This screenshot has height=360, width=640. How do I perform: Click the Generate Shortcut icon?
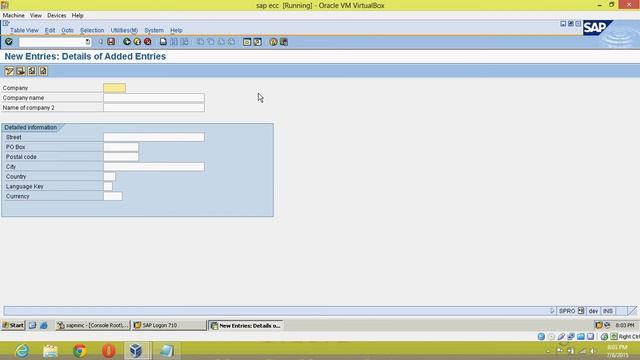[x=258, y=42]
